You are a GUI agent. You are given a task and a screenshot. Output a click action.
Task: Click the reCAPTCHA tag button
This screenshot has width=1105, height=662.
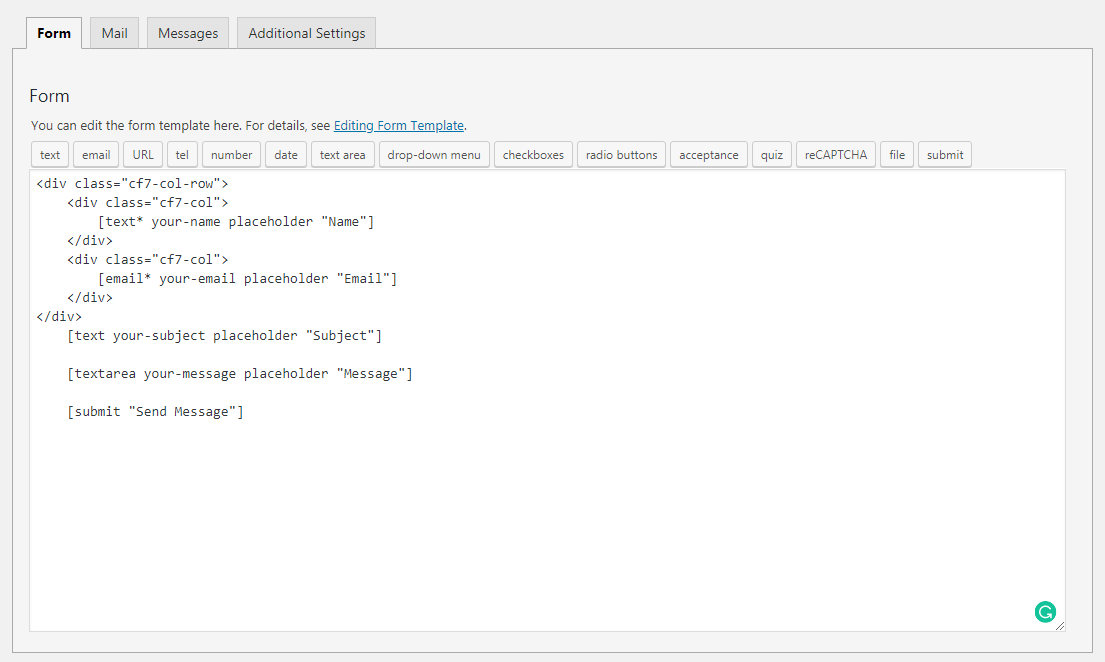[x=836, y=155]
